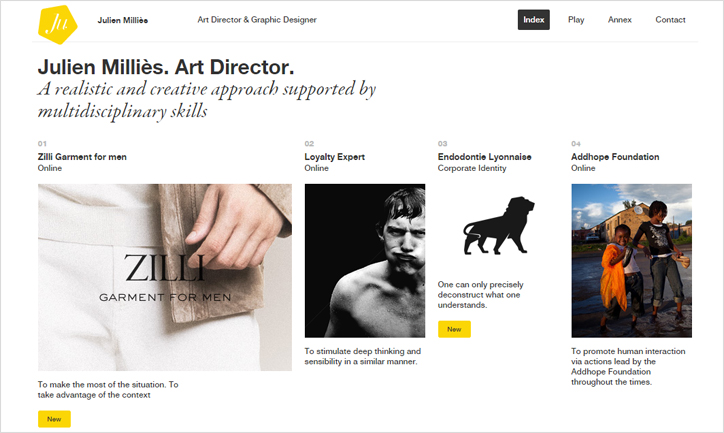The image size is (724, 433).
Task: Open the Zilli Garment for men project title
Action: pos(82,157)
